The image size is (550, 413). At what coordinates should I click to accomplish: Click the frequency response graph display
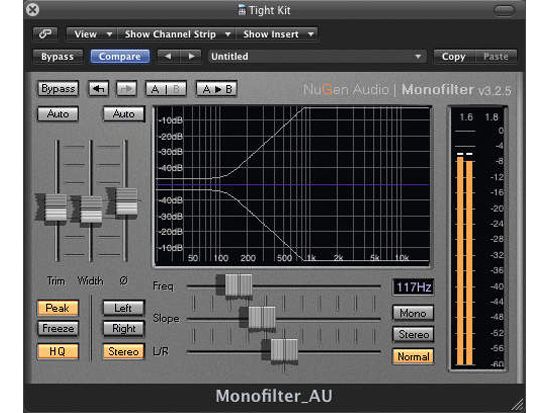(292, 185)
